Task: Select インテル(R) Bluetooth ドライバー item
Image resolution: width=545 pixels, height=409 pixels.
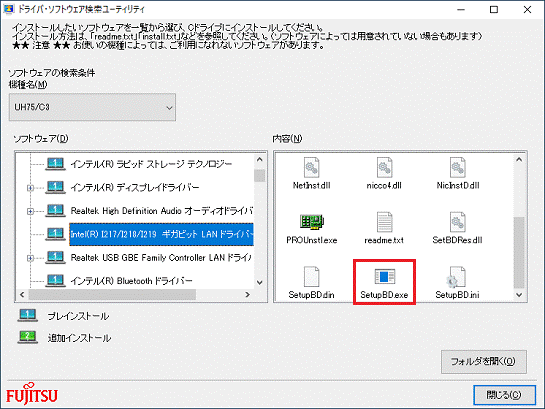Action: click(x=131, y=280)
